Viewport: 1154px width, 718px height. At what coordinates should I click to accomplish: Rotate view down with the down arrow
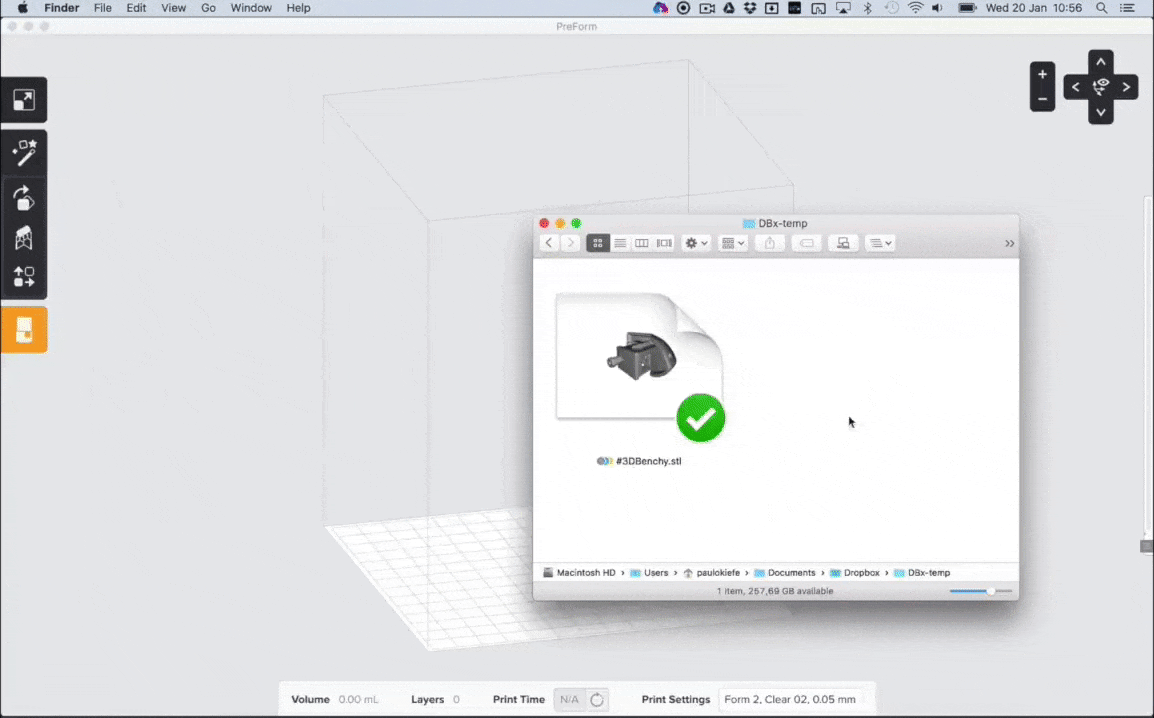(1100, 113)
